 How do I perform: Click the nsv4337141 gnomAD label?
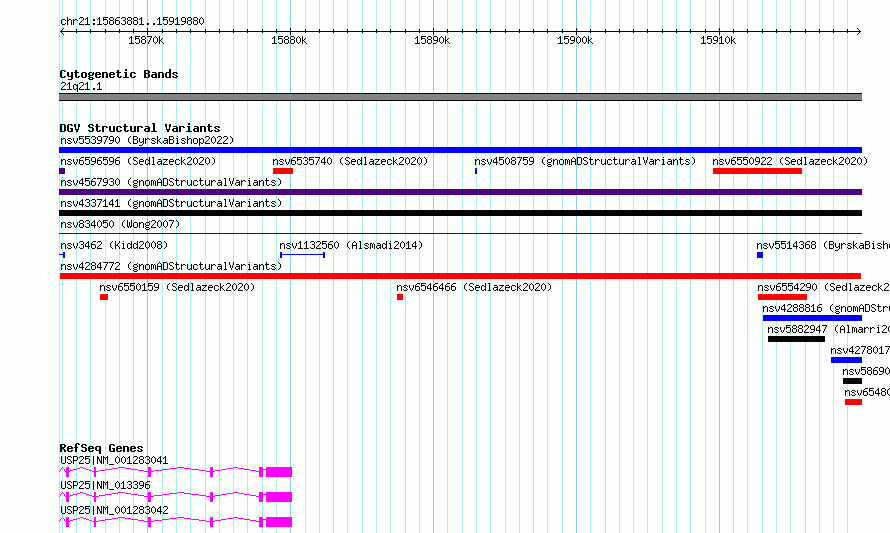pyautogui.click(x=171, y=203)
